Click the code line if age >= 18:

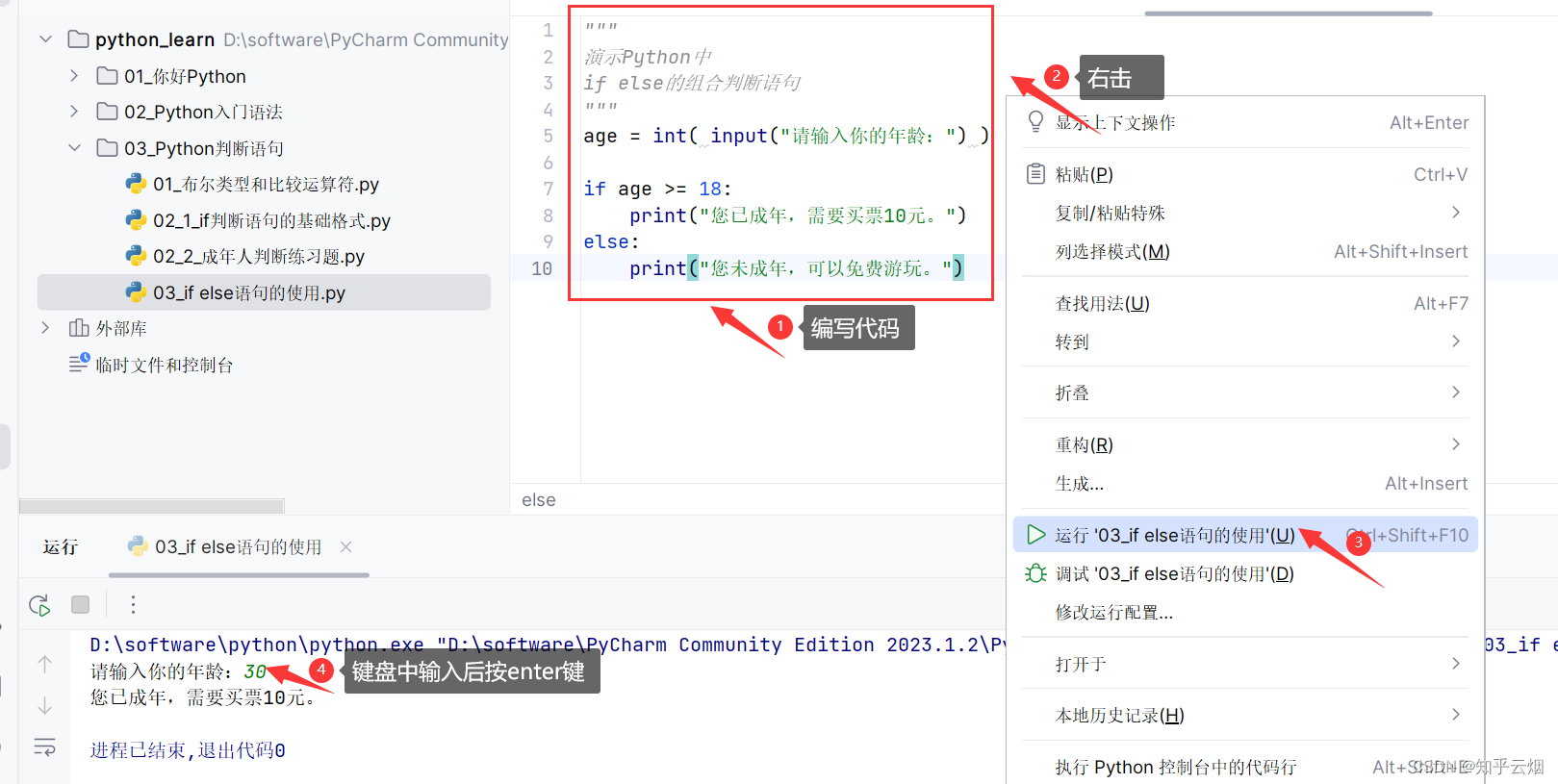tap(657, 189)
